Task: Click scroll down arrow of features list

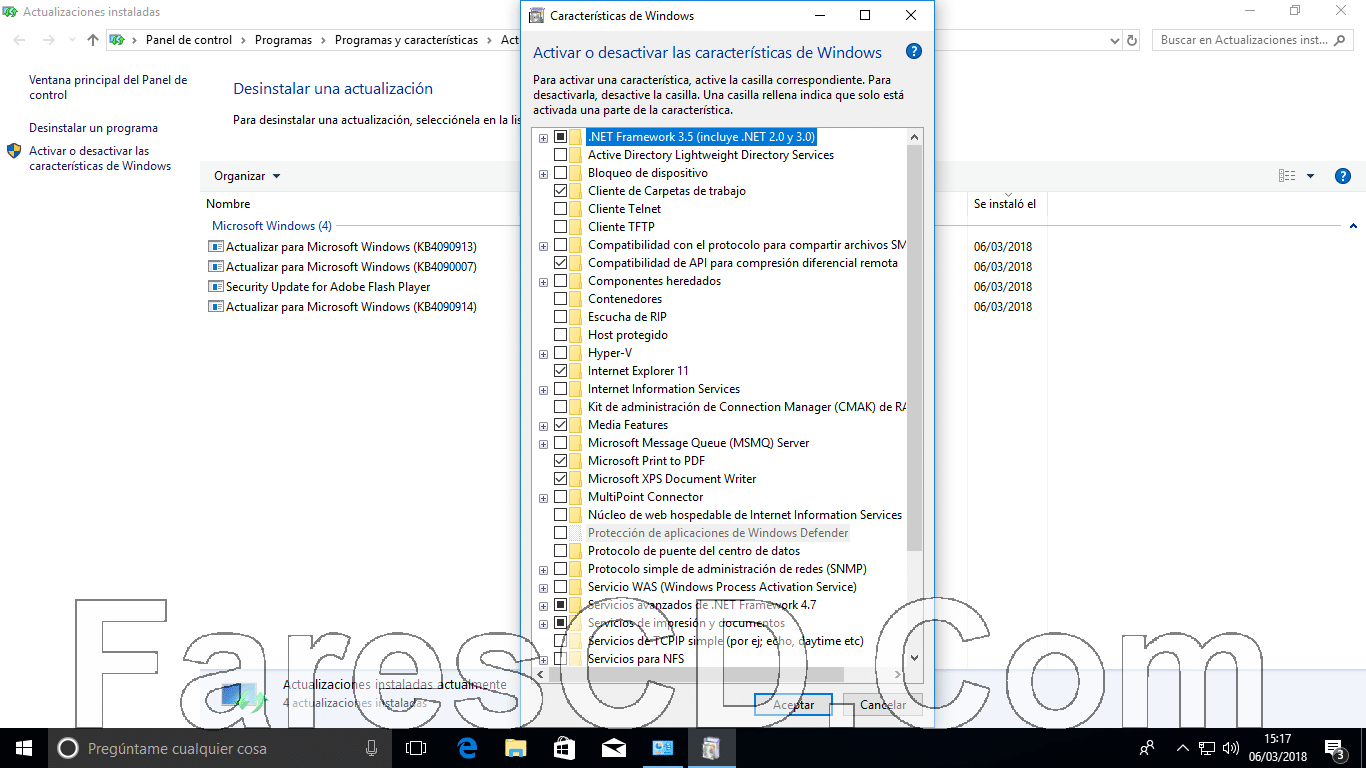Action: click(914, 658)
